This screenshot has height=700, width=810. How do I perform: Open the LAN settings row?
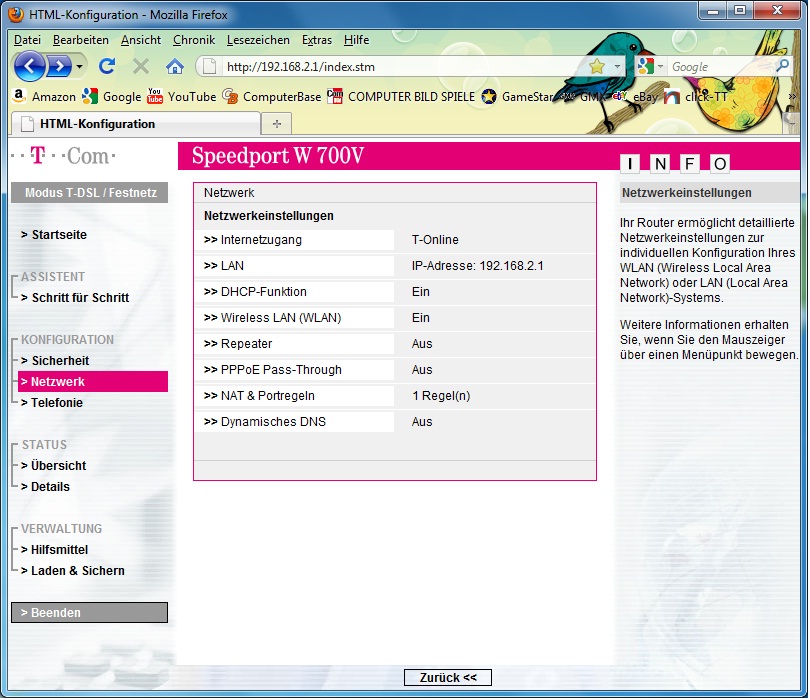click(x=294, y=266)
